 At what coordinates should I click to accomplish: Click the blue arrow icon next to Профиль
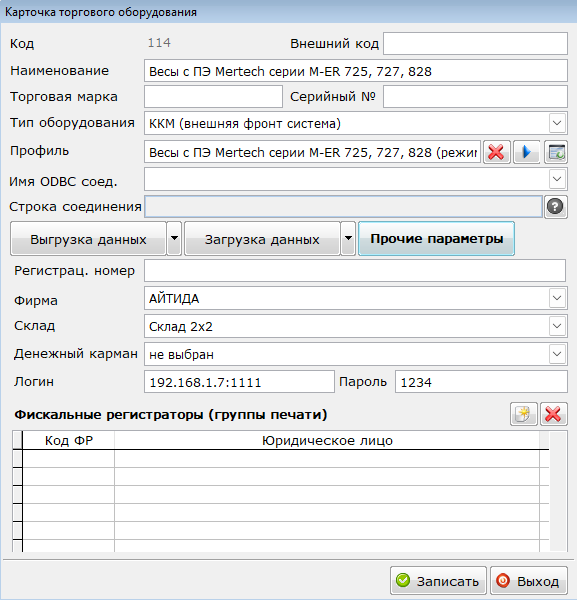[x=526, y=152]
